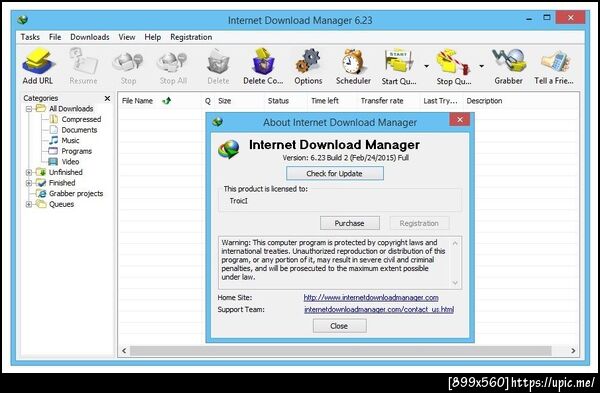The width and height of the screenshot is (600, 393).
Task: Open dropdown arrow next to Start Queue
Action: [x=426, y=66]
